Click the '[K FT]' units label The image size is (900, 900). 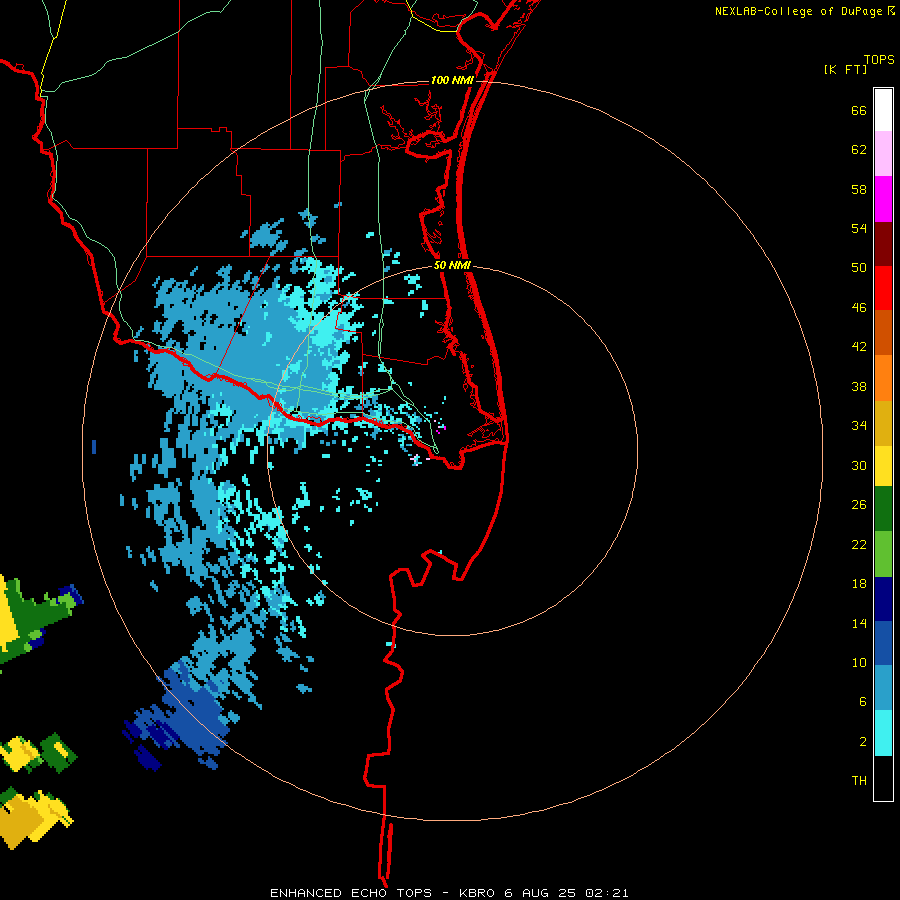tap(845, 69)
